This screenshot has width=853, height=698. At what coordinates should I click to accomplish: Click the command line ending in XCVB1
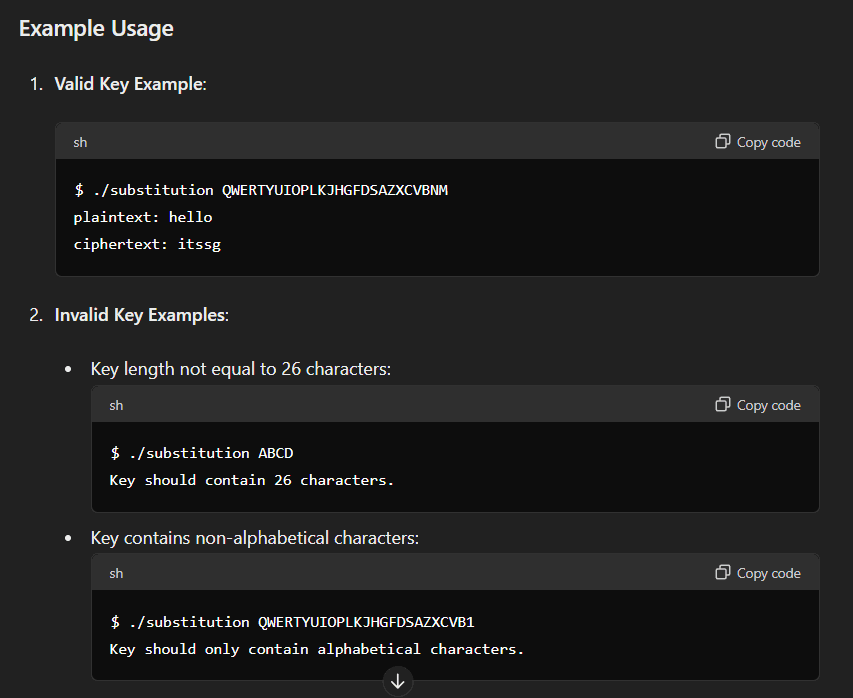pyautogui.click(x=292, y=622)
